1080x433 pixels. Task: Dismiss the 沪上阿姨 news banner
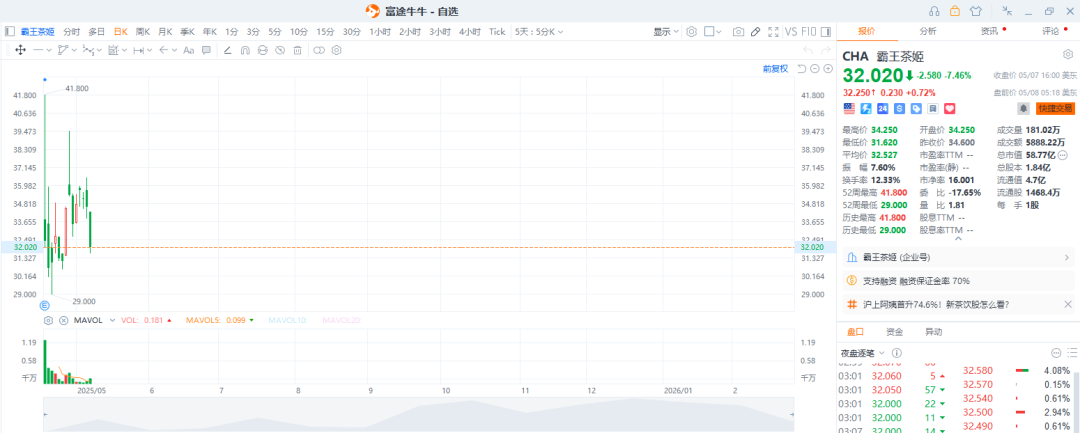click(x=1068, y=304)
